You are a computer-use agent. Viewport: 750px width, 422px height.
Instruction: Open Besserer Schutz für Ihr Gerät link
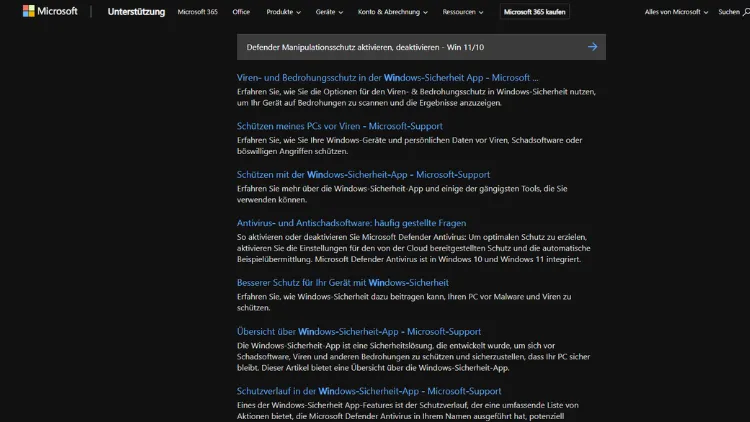click(342, 283)
